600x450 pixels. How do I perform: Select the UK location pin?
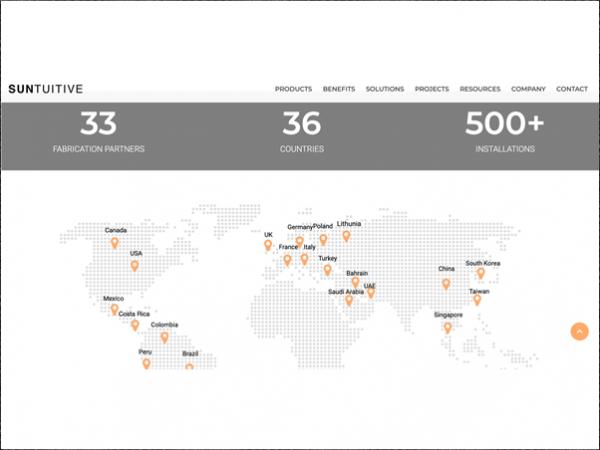[268, 245]
